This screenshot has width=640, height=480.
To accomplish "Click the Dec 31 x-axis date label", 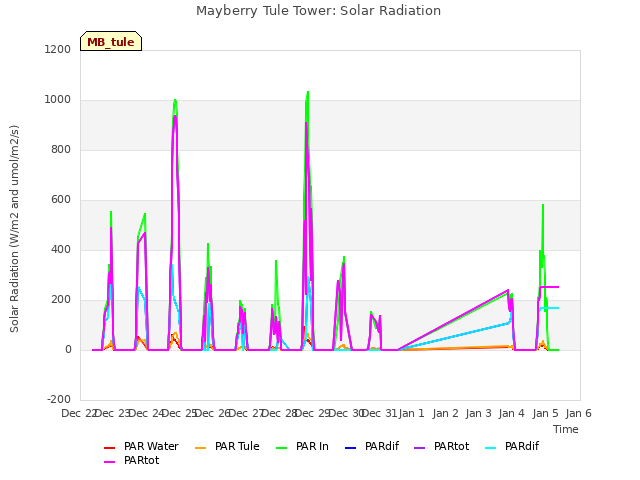I will click(x=380, y=413).
